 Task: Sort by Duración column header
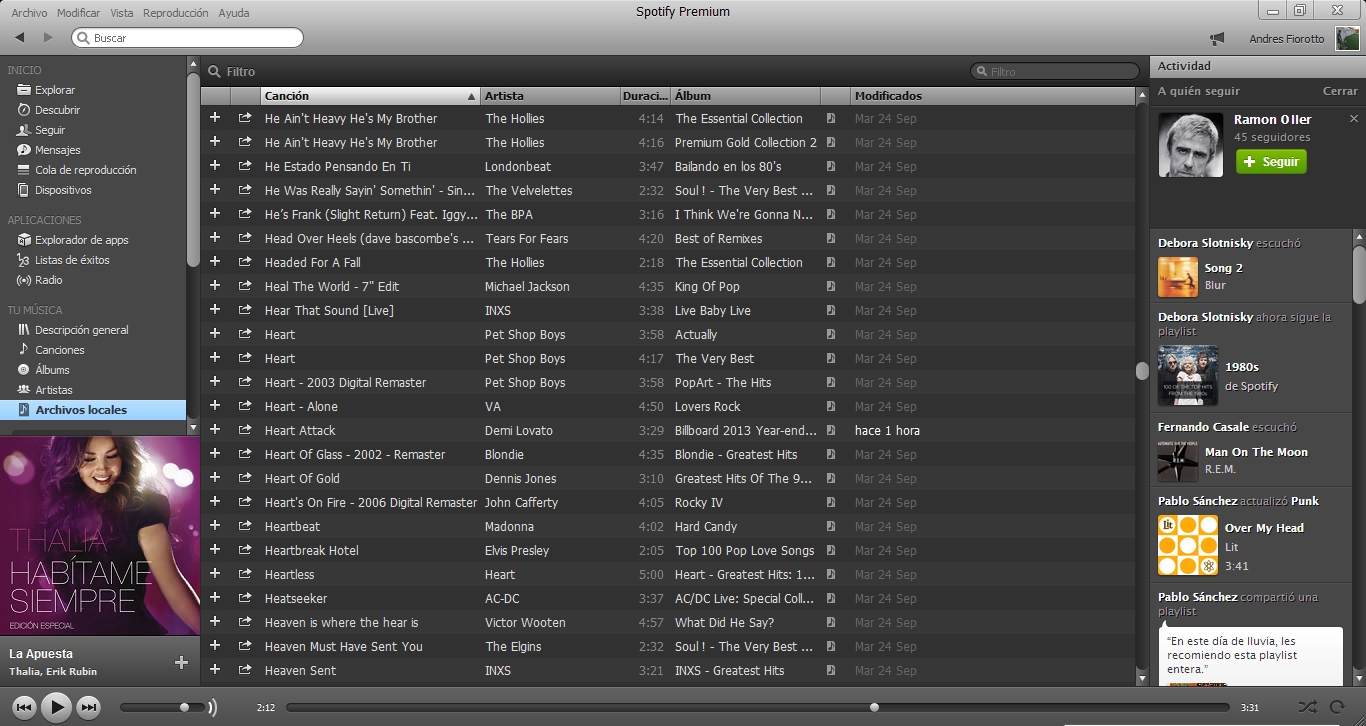click(x=645, y=96)
